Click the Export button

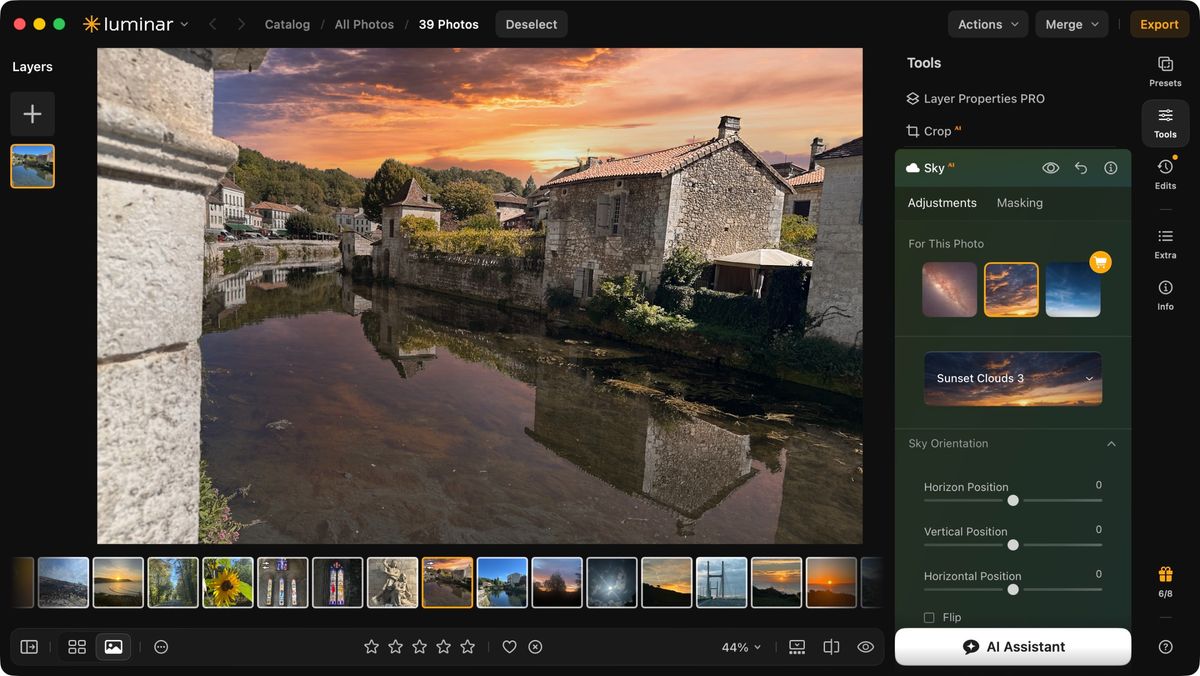[1159, 24]
